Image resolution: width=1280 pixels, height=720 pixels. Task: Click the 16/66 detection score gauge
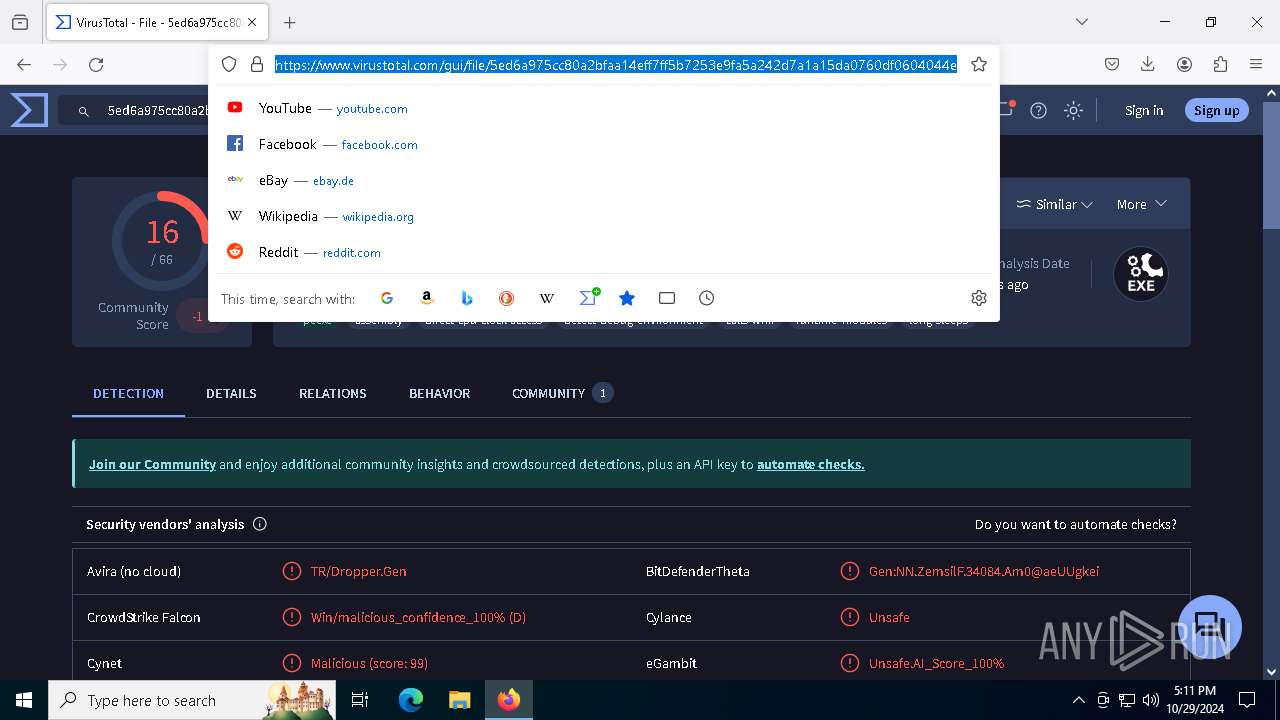pos(161,241)
